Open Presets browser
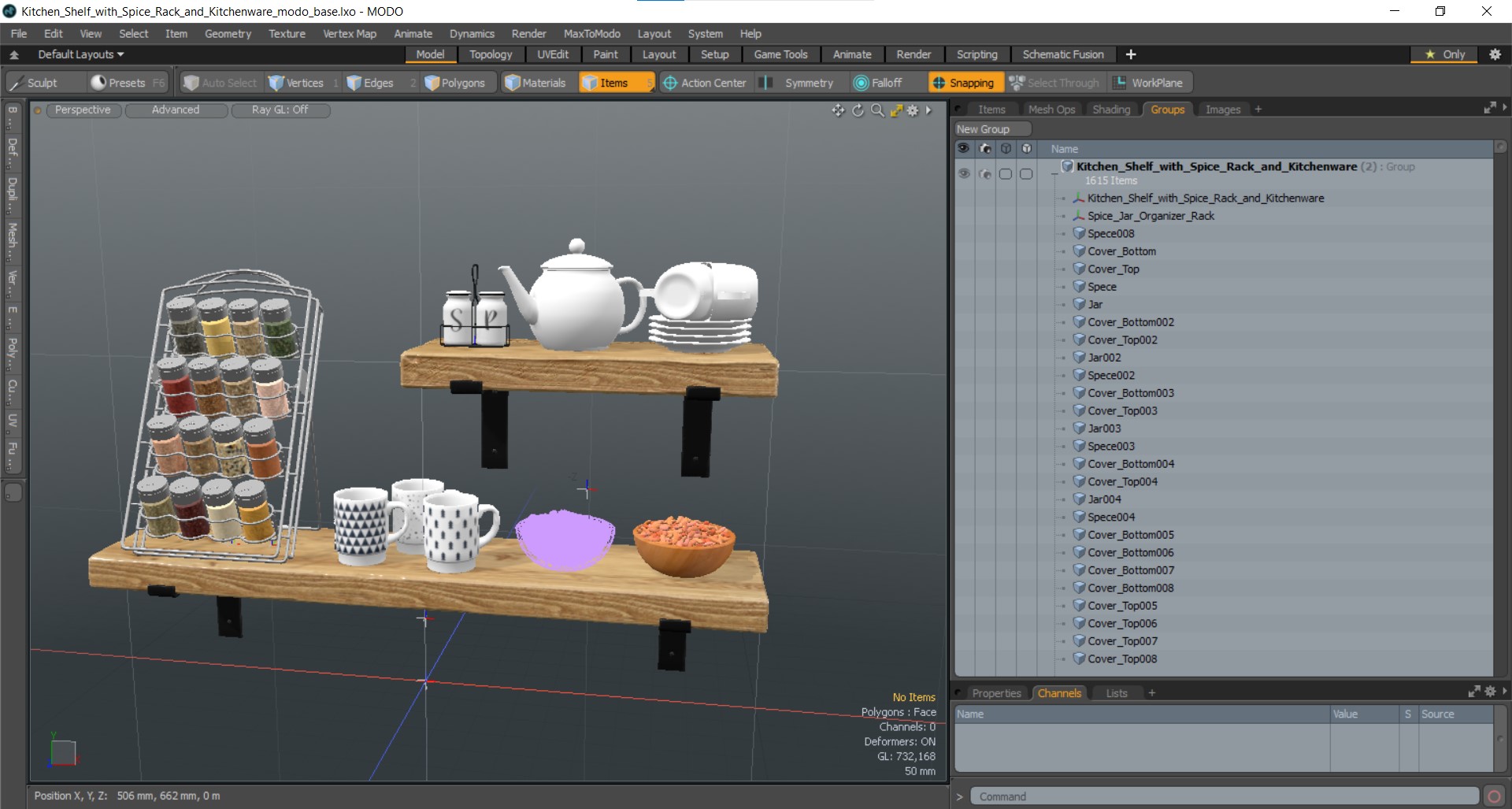1512x809 pixels. click(x=127, y=83)
